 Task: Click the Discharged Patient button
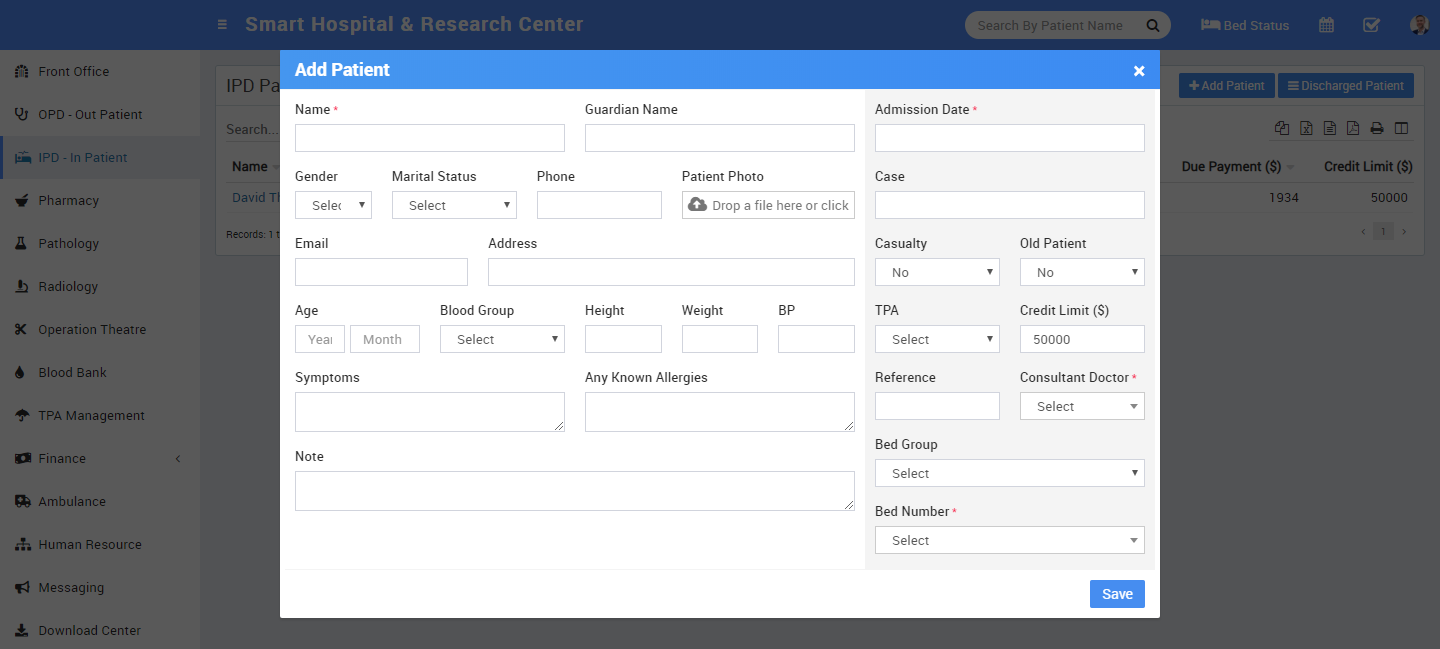(1345, 86)
